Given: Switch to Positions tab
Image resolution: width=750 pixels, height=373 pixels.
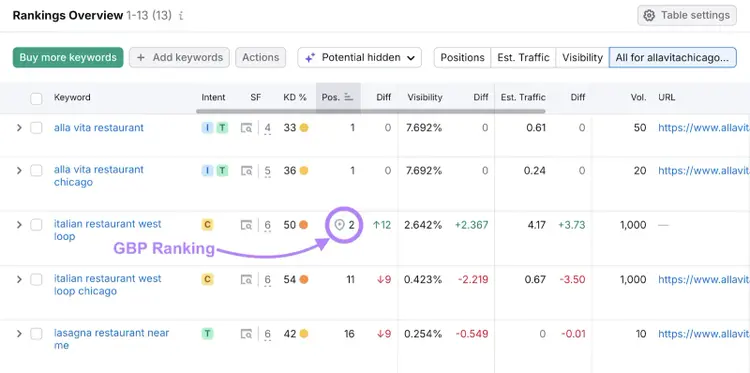Looking at the screenshot, I should coord(463,57).
